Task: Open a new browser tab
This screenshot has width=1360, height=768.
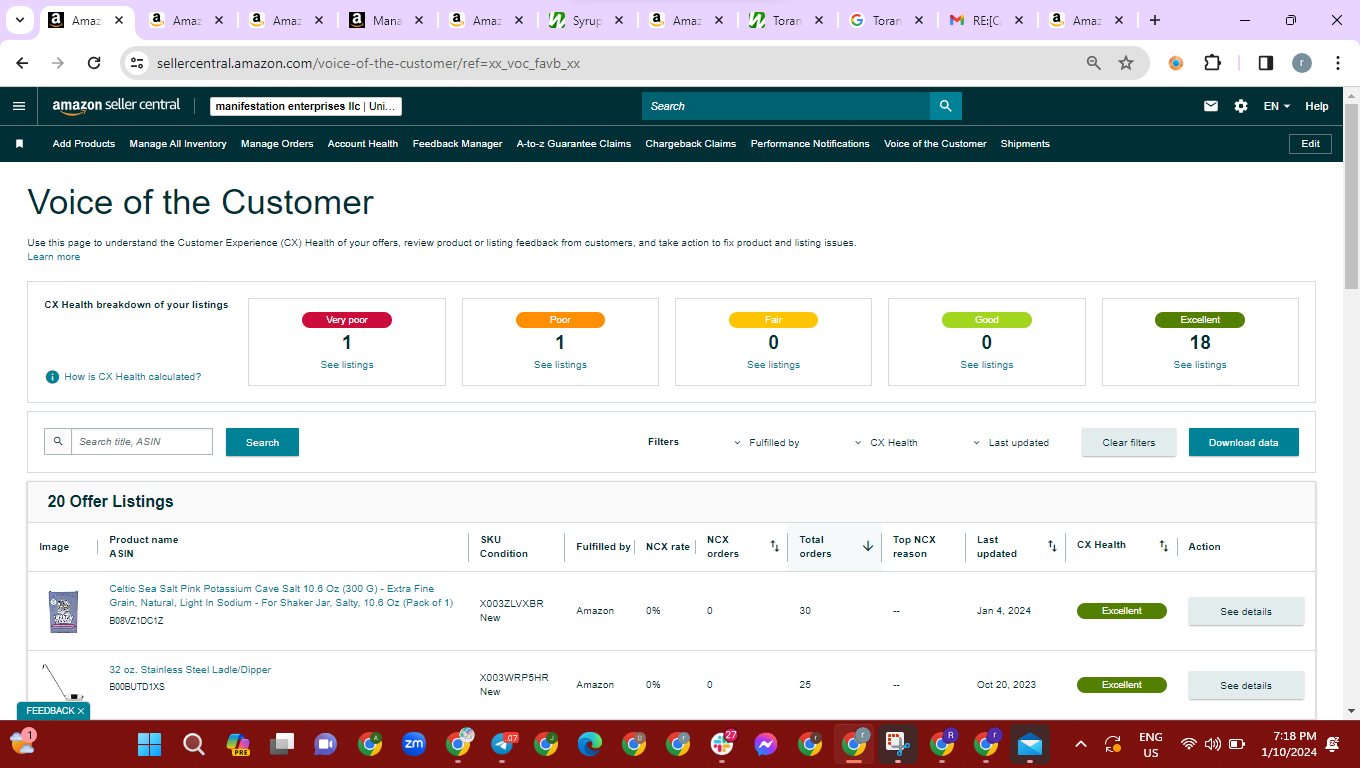Action: point(1155,20)
